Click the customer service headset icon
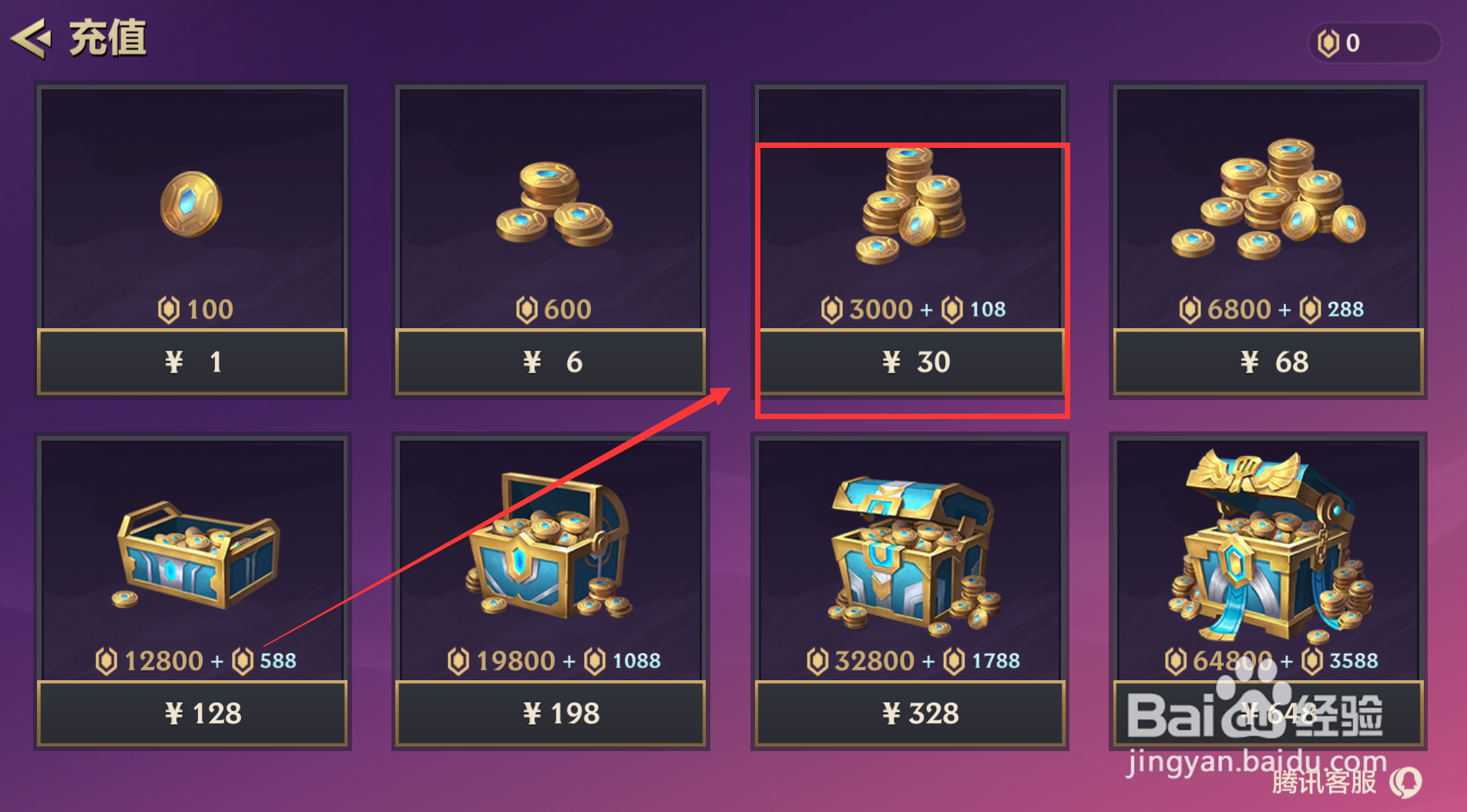The width and height of the screenshot is (1467, 812). click(x=1407, y=783)
